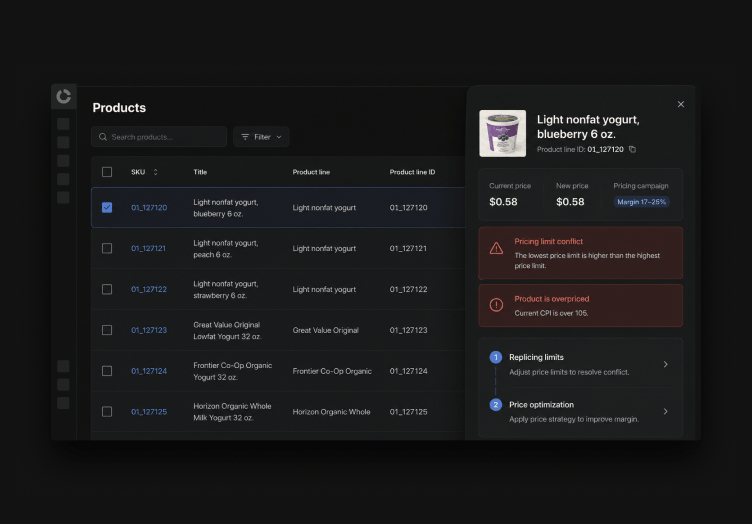Click product line ID cell 01_127123

[x=408, y=330]
